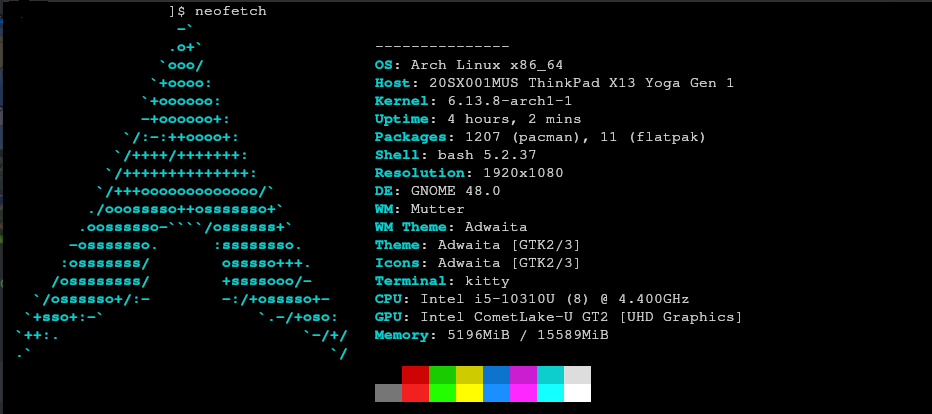The image size is (932, 414).
Task: Click the CPU line with Intel i5-10310U
Action: coord(532,299)
